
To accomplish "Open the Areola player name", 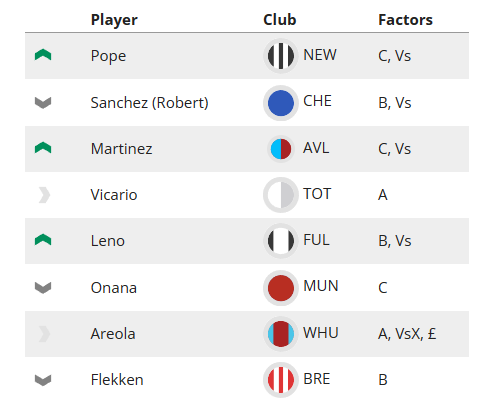I will 113,334.
